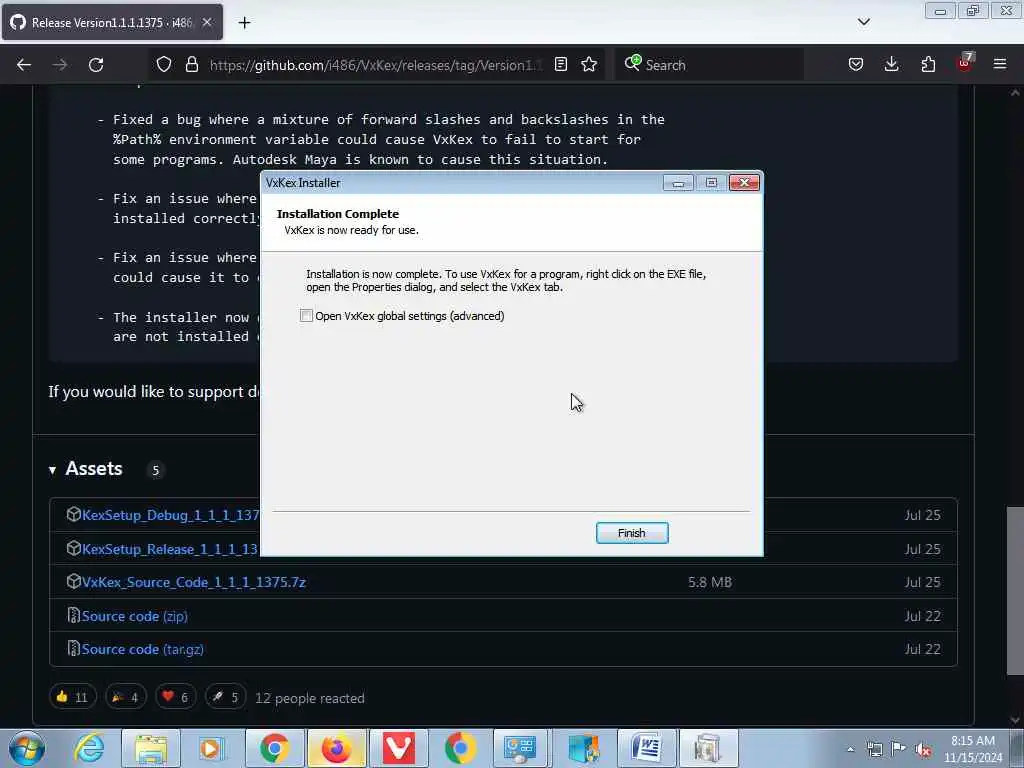The height and width of the screenshot is (768, 1024).
Task: Go forward with Firefox forward arrow
Action: pyautogui.click(x=60, y=65)
